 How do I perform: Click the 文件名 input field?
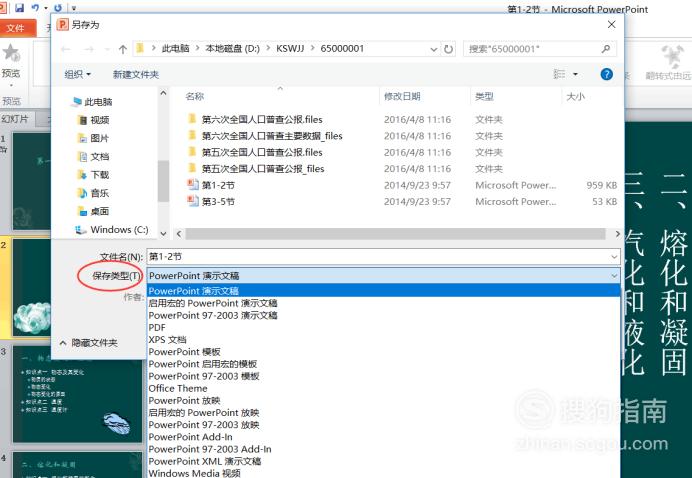pyautogui.click(x=379, y=256)
